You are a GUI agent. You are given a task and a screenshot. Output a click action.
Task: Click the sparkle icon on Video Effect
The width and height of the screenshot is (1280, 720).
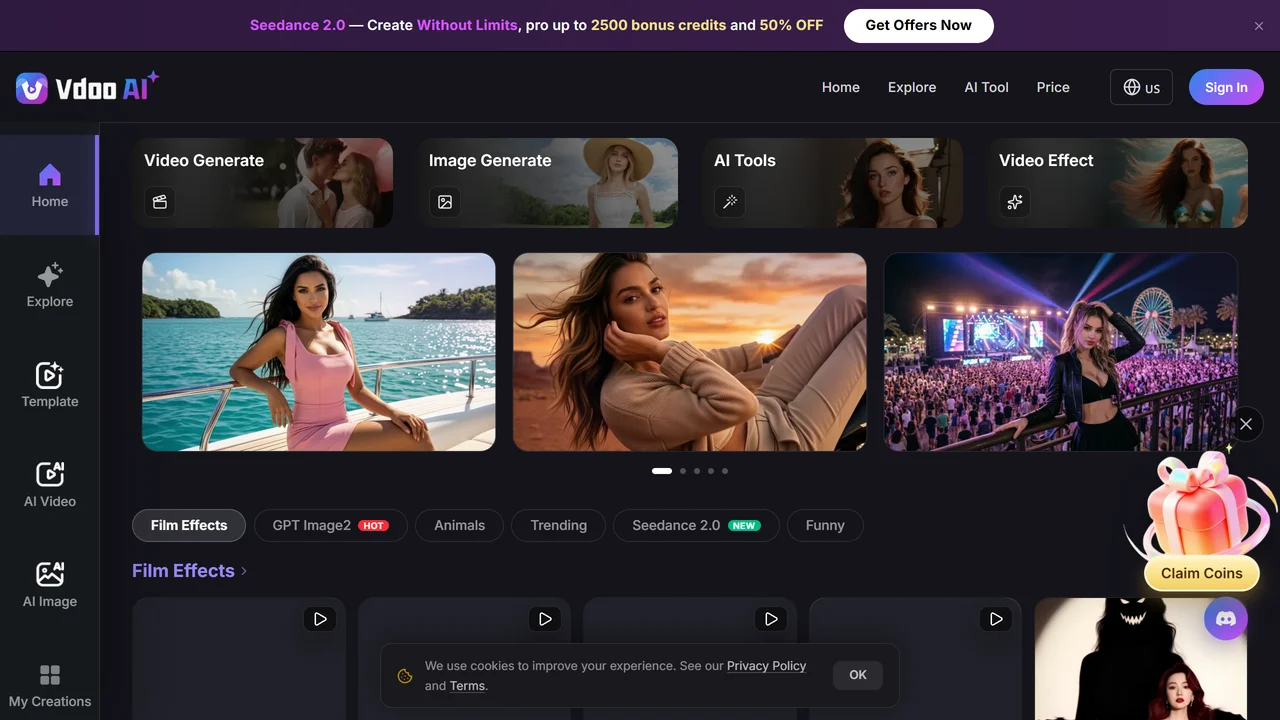point(1015,202)
